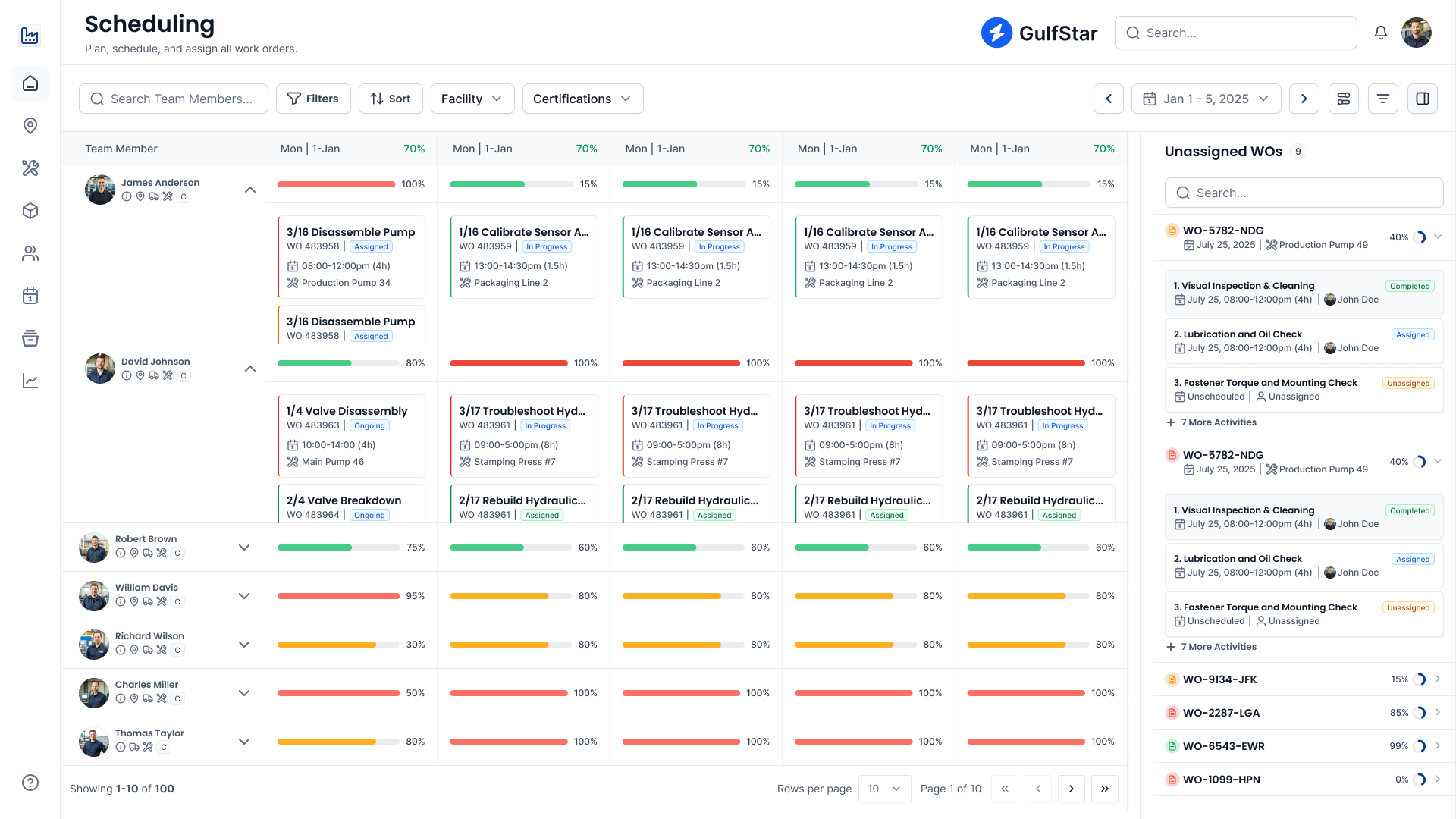Open the package box sidebar icon
Screen dimensions: 1456x819
click(30, 211)
